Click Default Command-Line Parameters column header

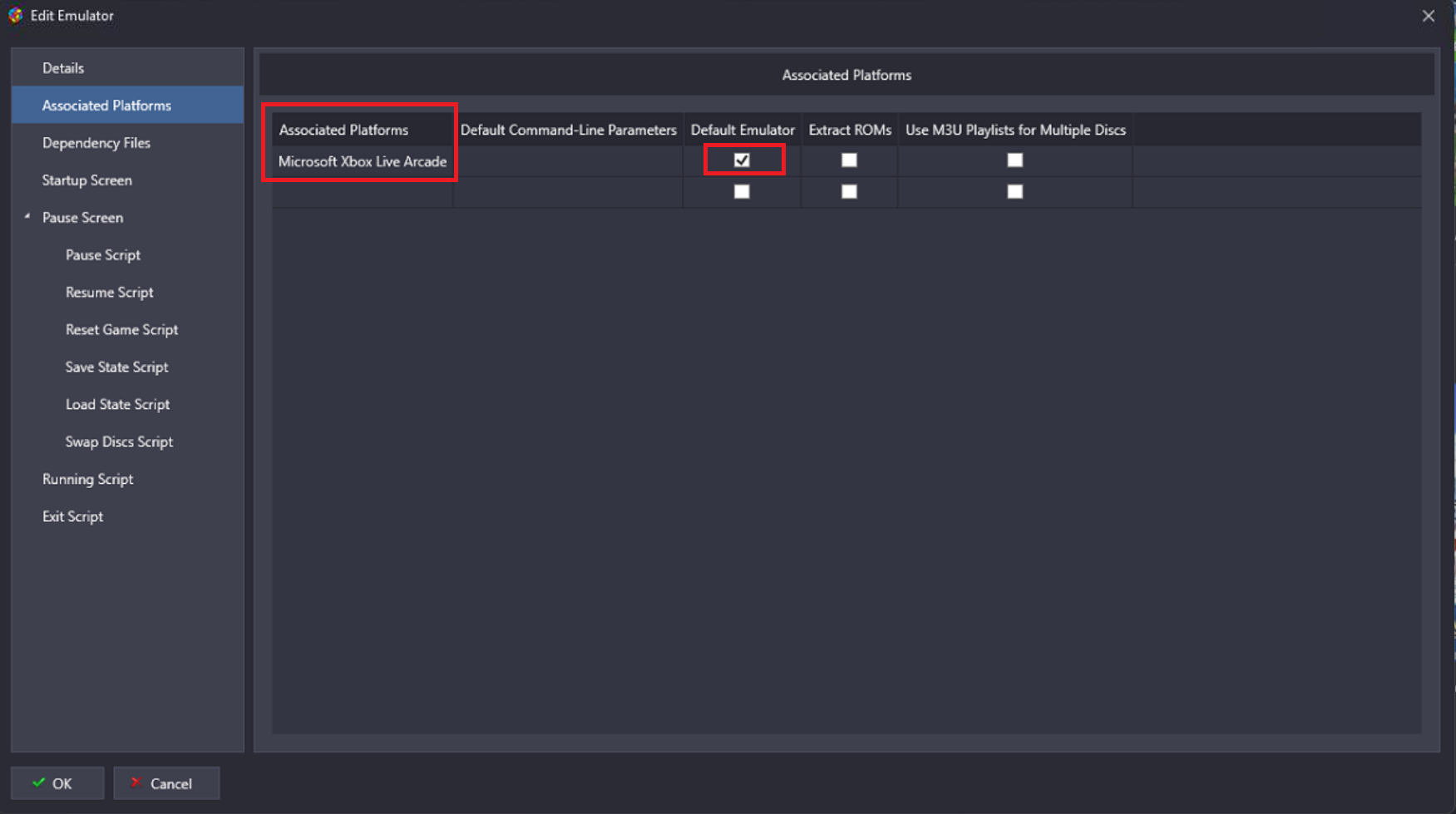[568, 130]
